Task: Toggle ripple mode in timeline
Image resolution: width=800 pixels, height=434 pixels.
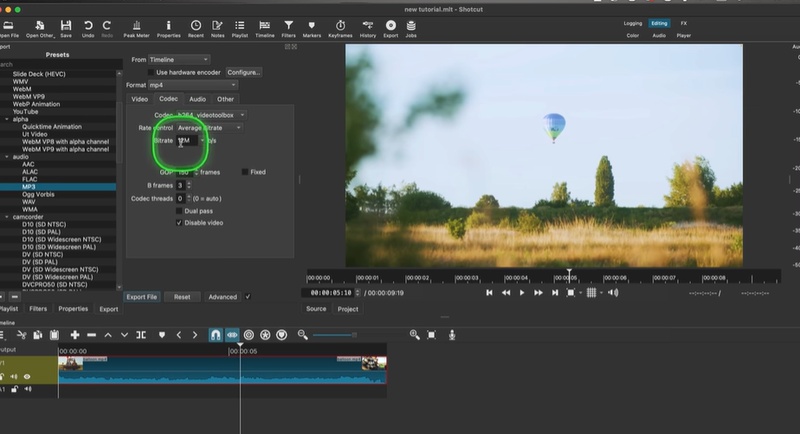Action: pos(248,335)
